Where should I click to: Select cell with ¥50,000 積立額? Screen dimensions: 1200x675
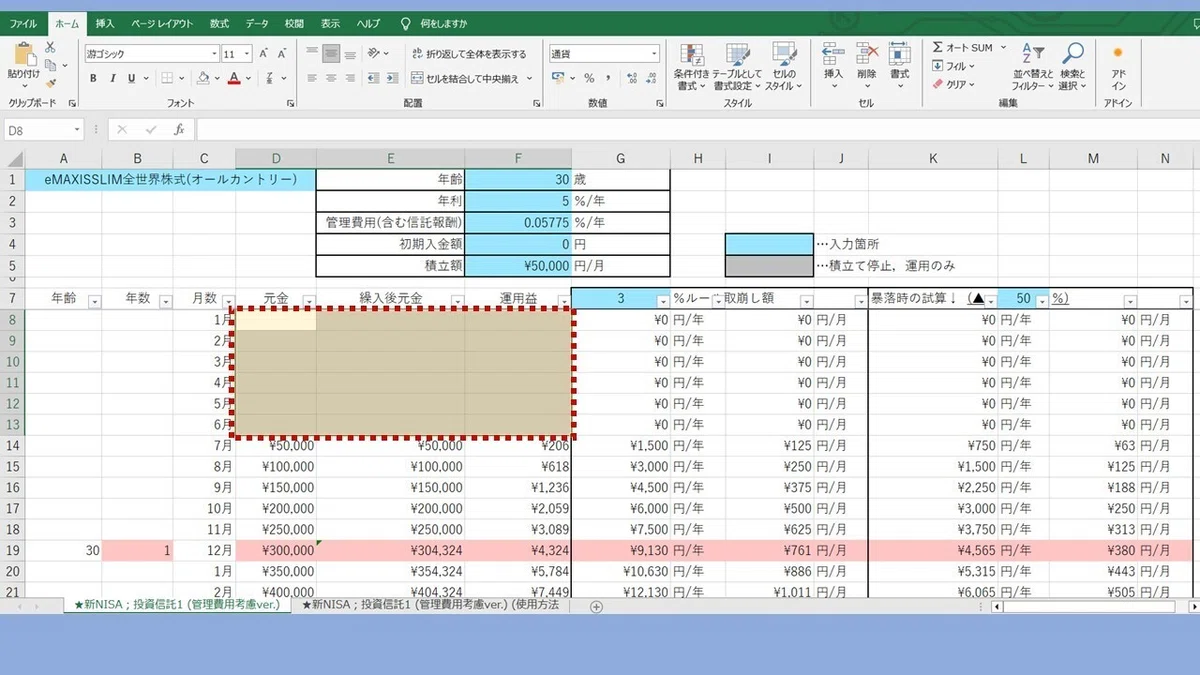tap(518, 266)
